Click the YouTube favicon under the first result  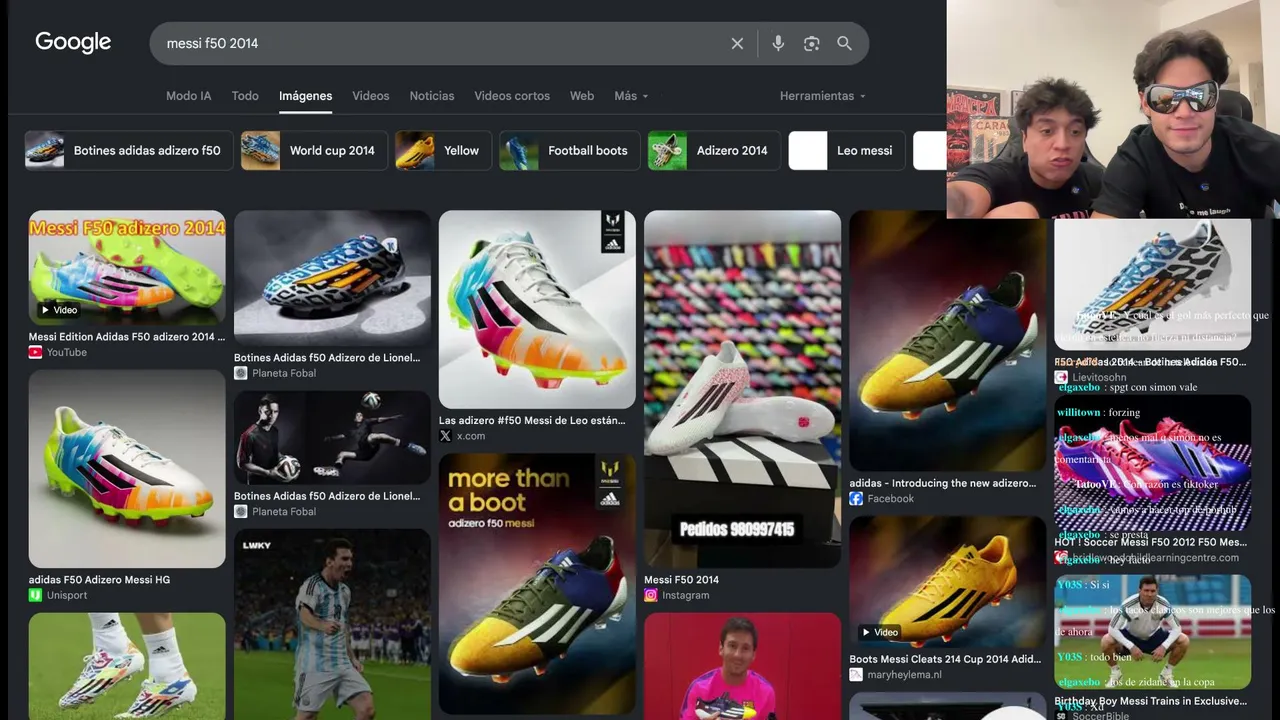35,353
